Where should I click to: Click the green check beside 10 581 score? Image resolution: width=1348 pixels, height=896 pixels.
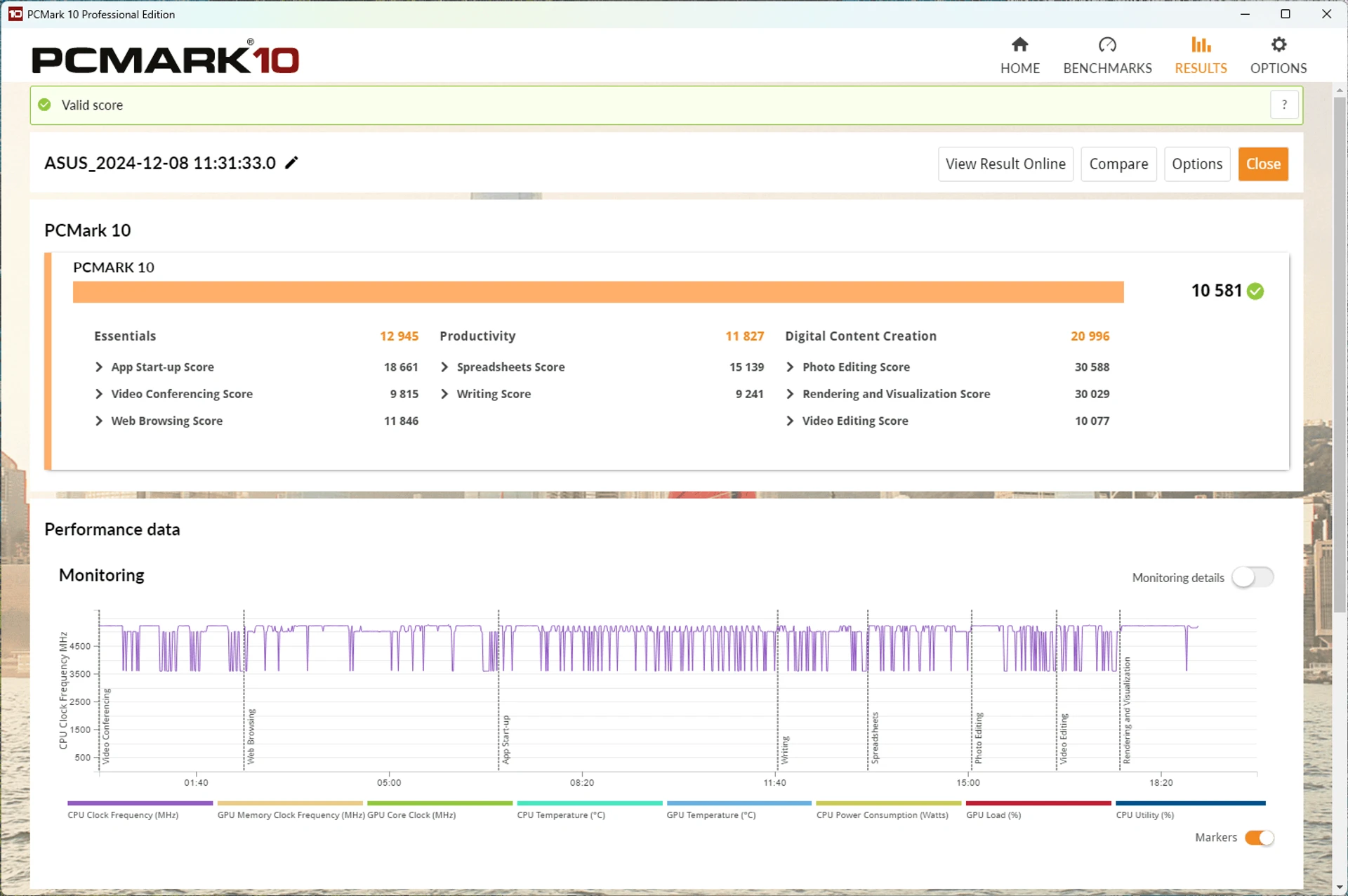1255,291
